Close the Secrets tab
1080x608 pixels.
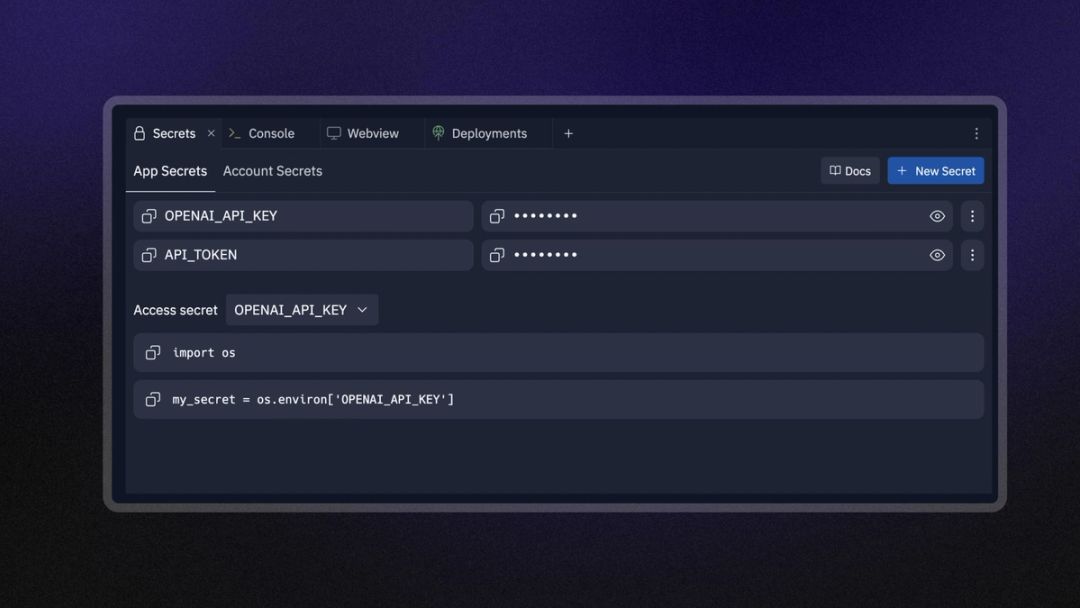pos(211,133)
